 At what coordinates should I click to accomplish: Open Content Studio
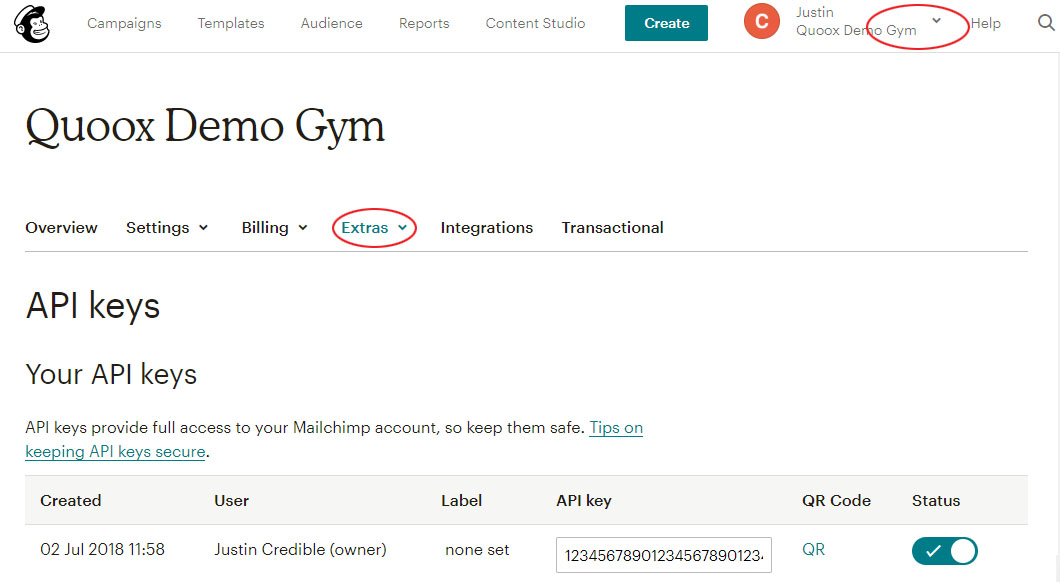tap(535, 23)
